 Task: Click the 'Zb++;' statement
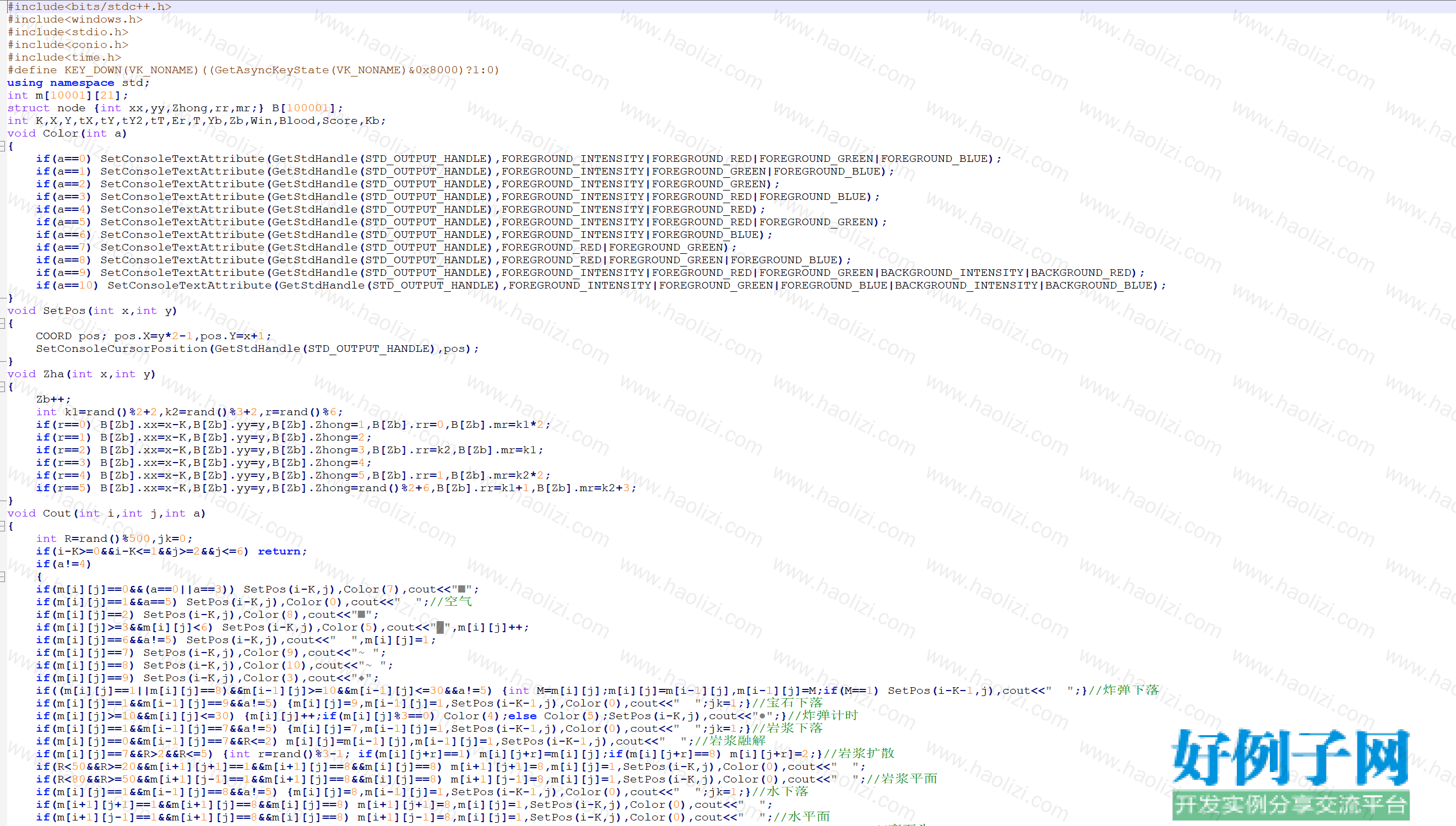tap(53, 399)
